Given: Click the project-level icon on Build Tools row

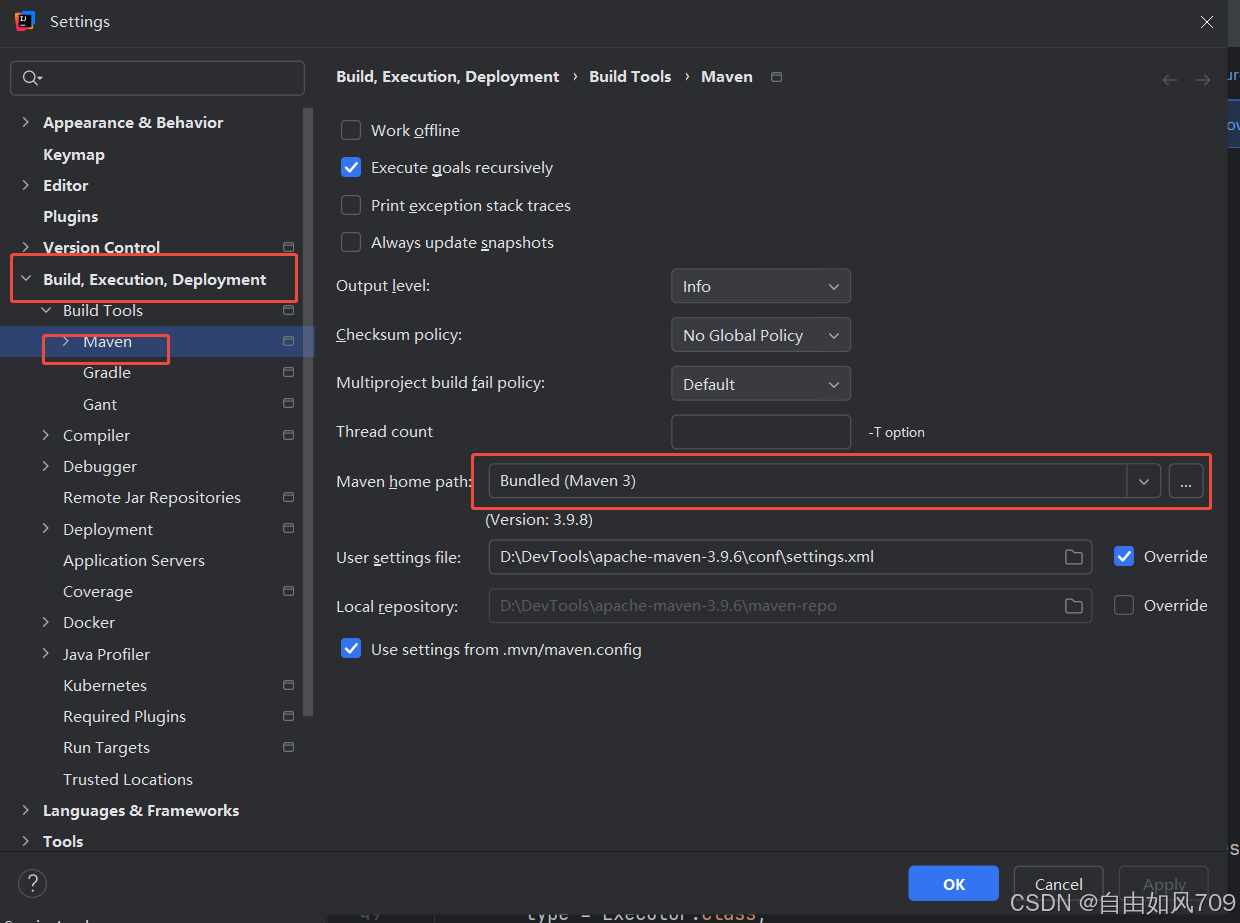Looking at the screenshot, I should click(x=289, y=310).
